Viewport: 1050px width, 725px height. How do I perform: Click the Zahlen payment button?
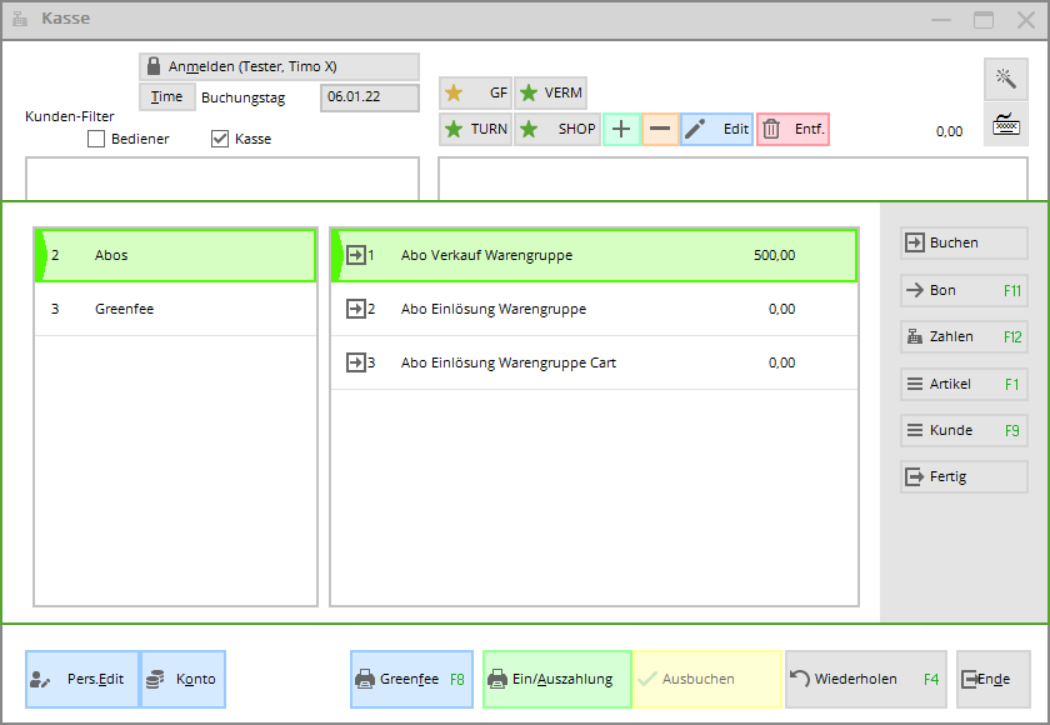coord(964,337)
